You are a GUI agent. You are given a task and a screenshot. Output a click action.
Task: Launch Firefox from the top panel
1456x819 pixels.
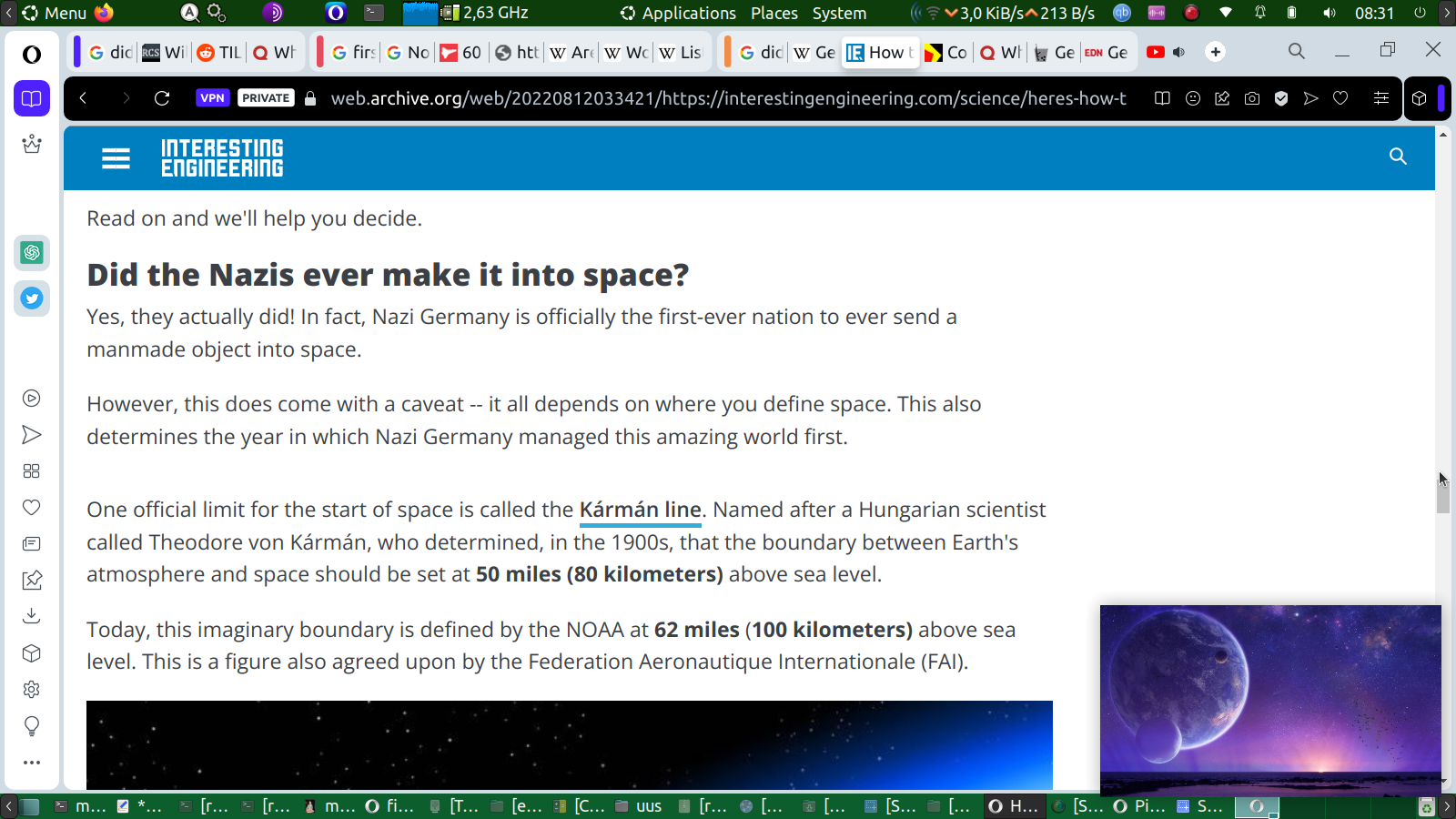tap(104, 13)
